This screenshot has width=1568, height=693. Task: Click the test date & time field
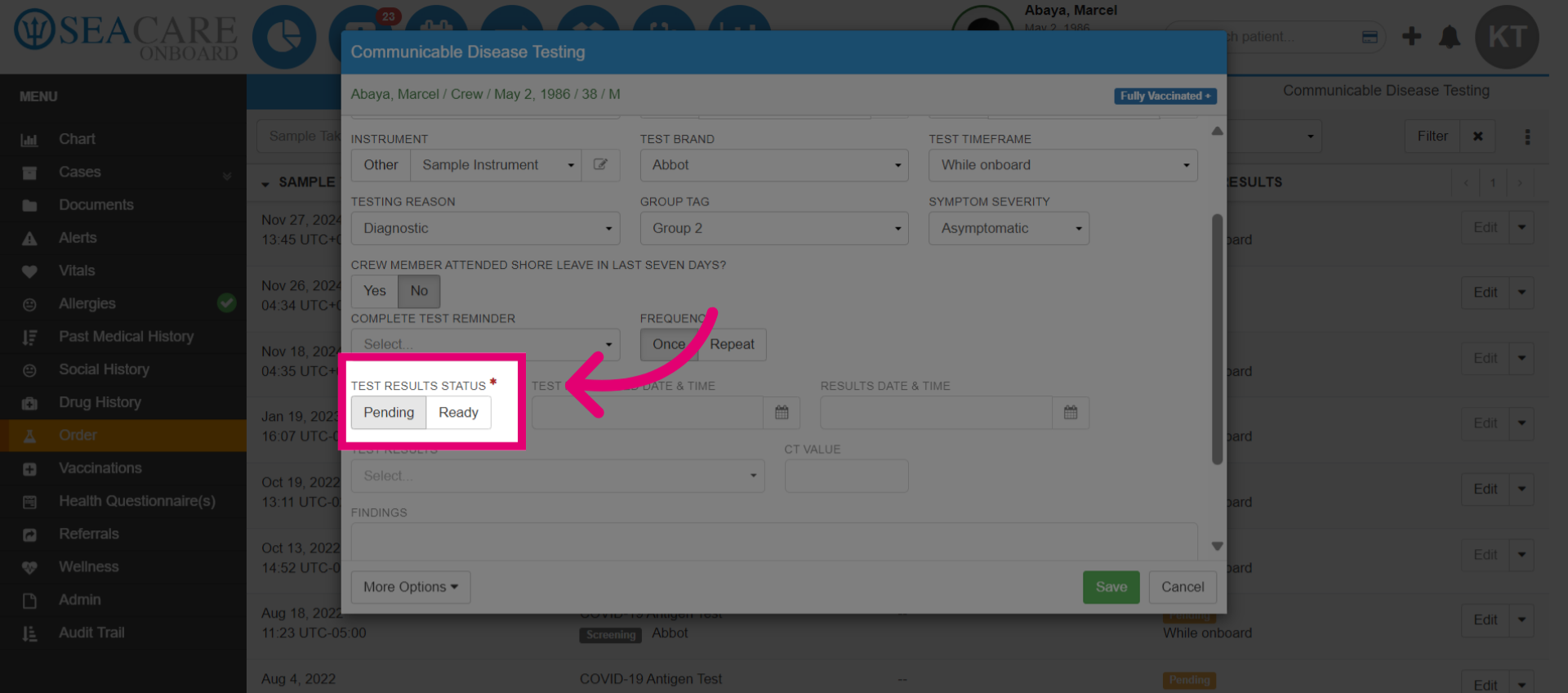[x=648, y=413]
